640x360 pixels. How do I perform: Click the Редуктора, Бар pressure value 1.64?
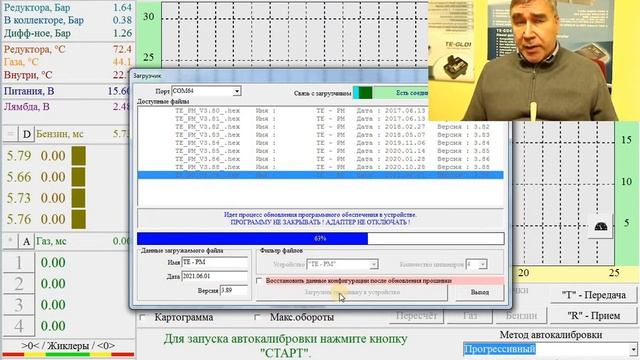coord(122,7)
